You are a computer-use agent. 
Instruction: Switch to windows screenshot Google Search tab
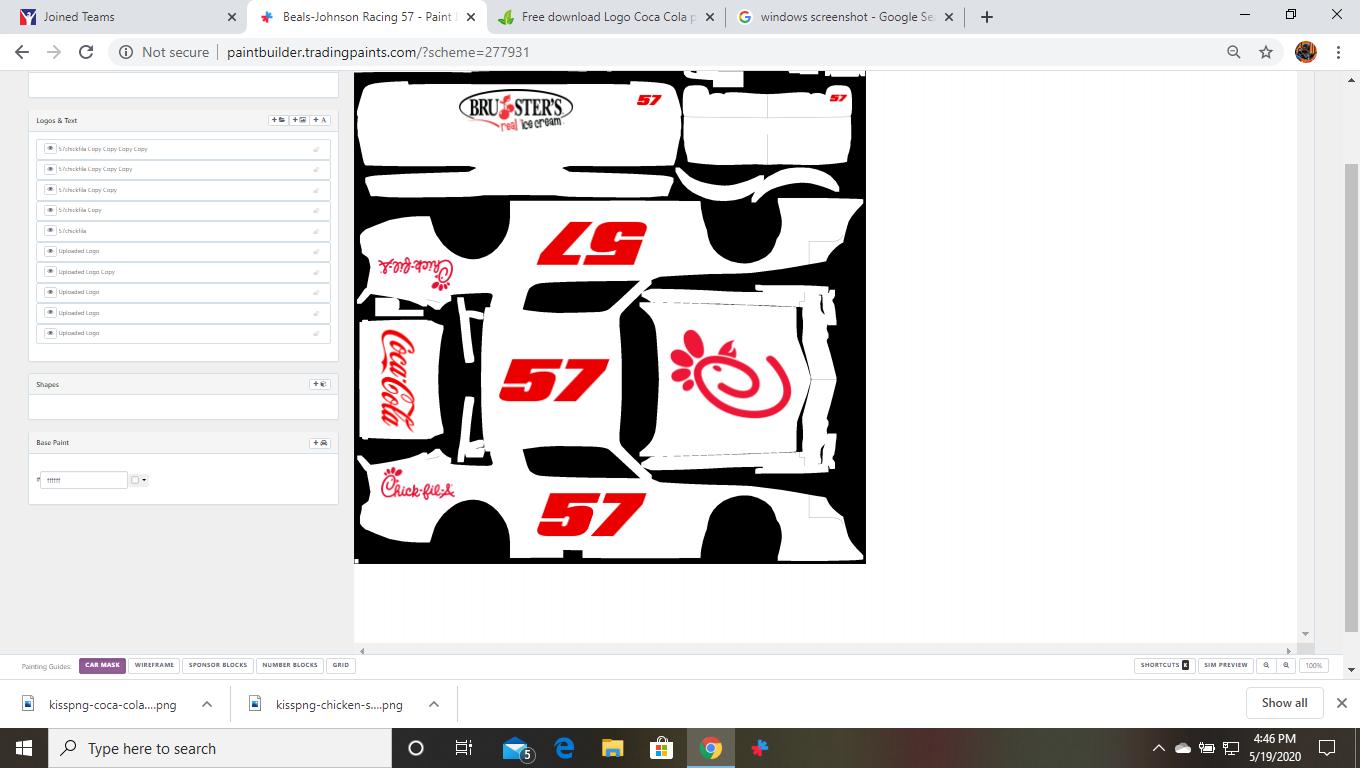(x=845, y=17)
